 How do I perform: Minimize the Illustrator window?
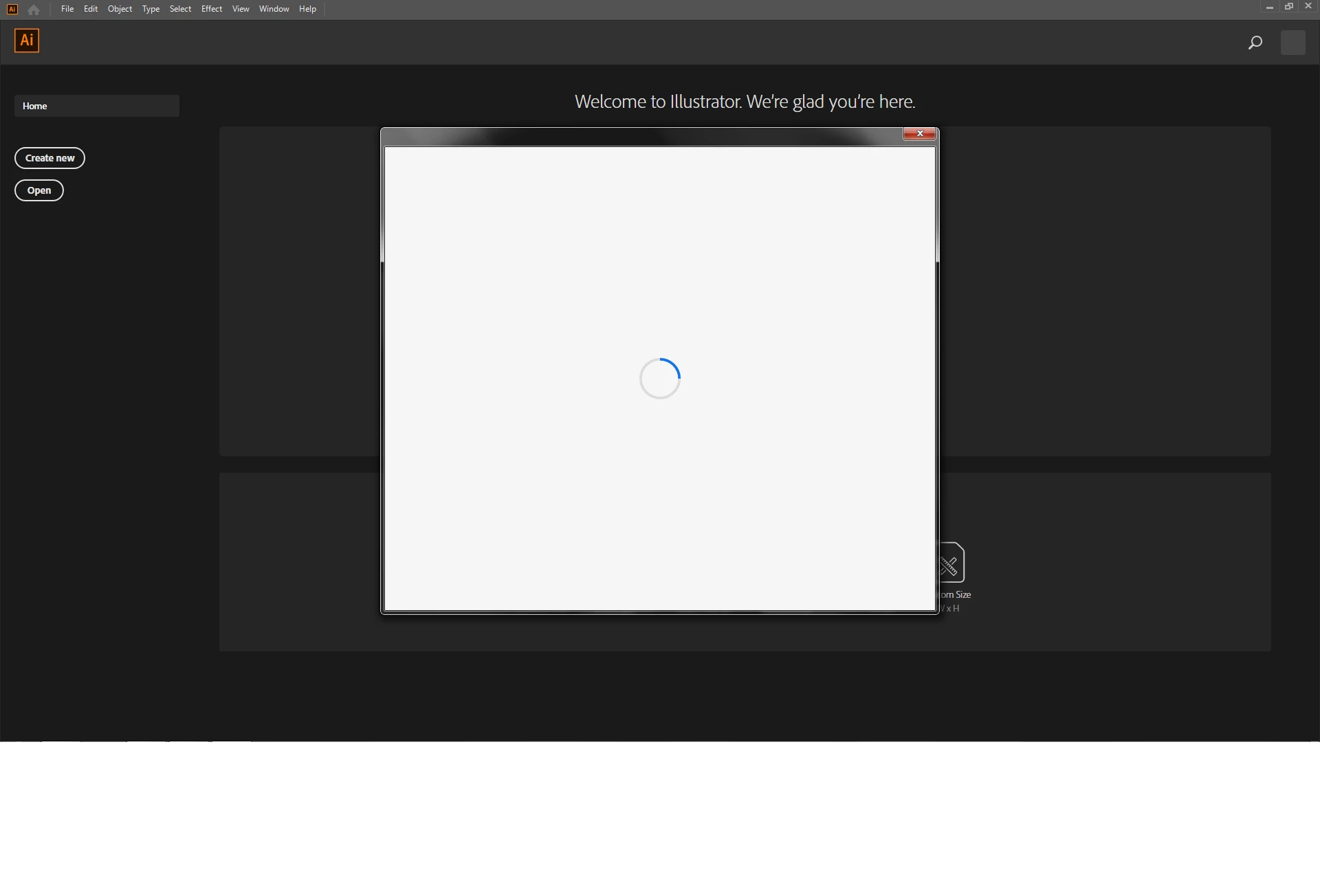point(1269,7)
